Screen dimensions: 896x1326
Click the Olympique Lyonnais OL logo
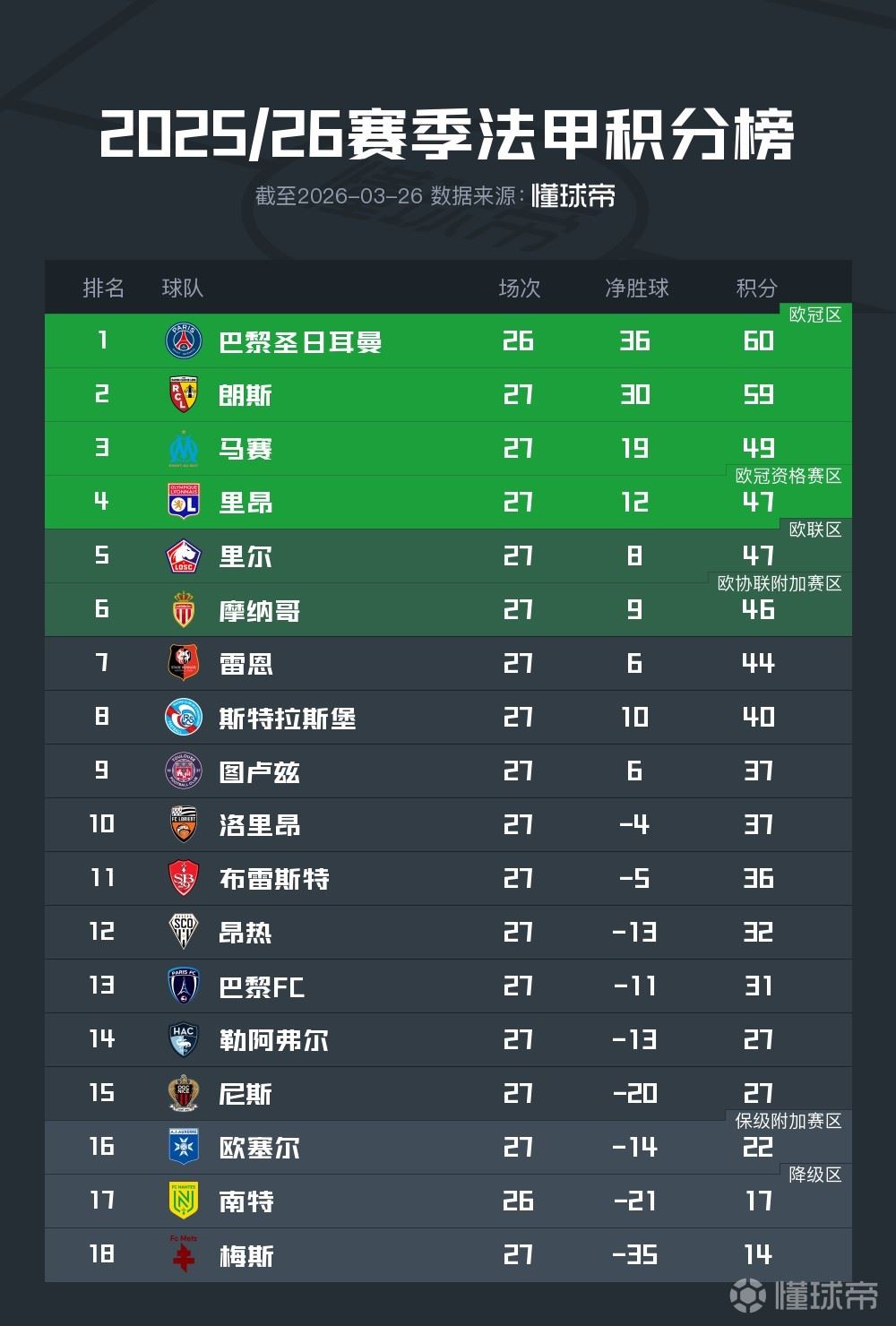[184, 503]
